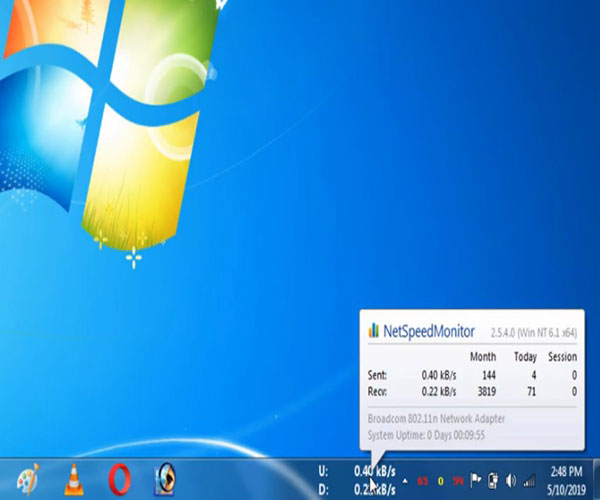Click the NetSpeedMonitor title in the popup
This screenshot has height=500, width=600.
click(x=429, y=331)
